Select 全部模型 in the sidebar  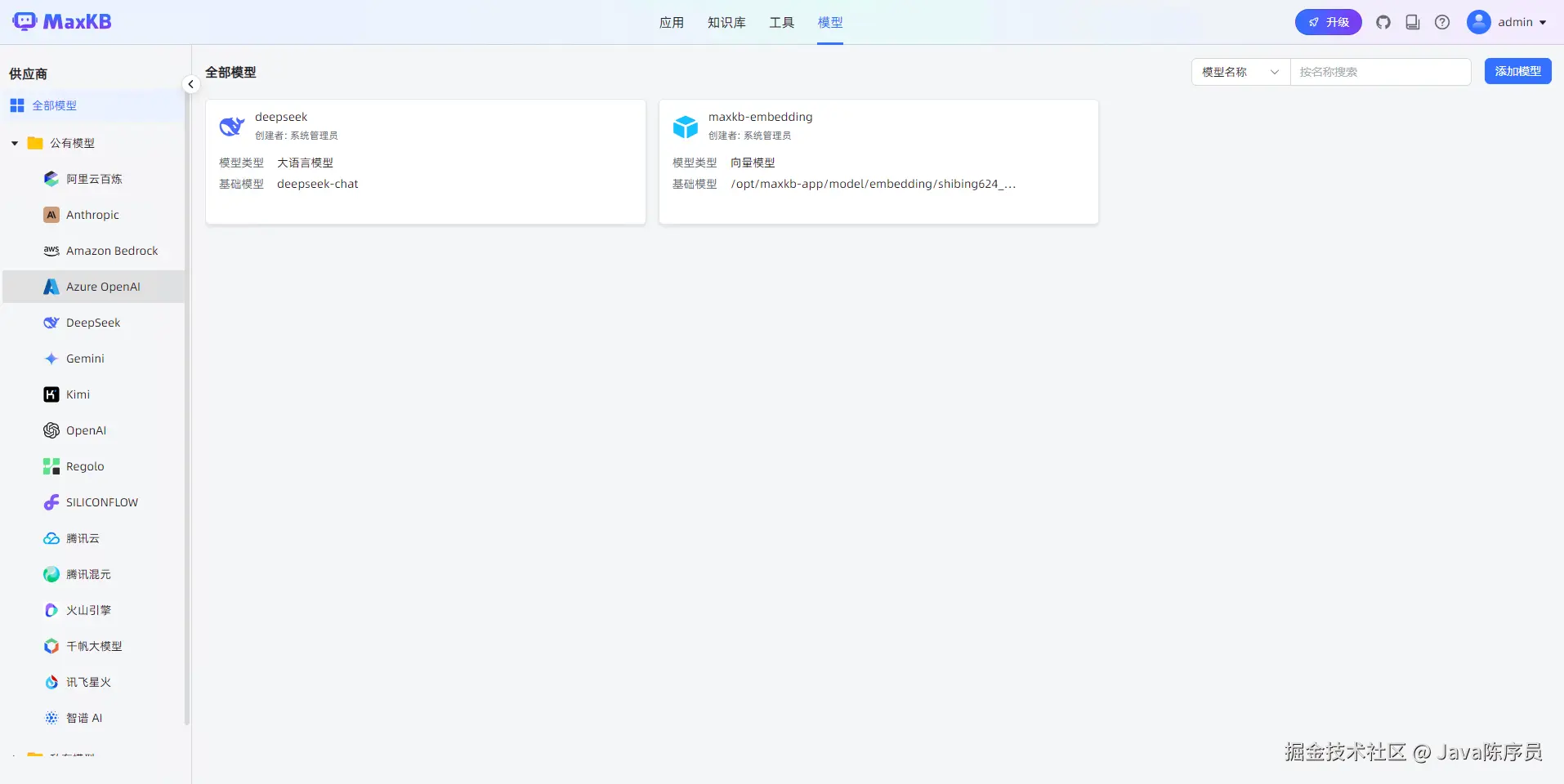click(x=93, y=105)
